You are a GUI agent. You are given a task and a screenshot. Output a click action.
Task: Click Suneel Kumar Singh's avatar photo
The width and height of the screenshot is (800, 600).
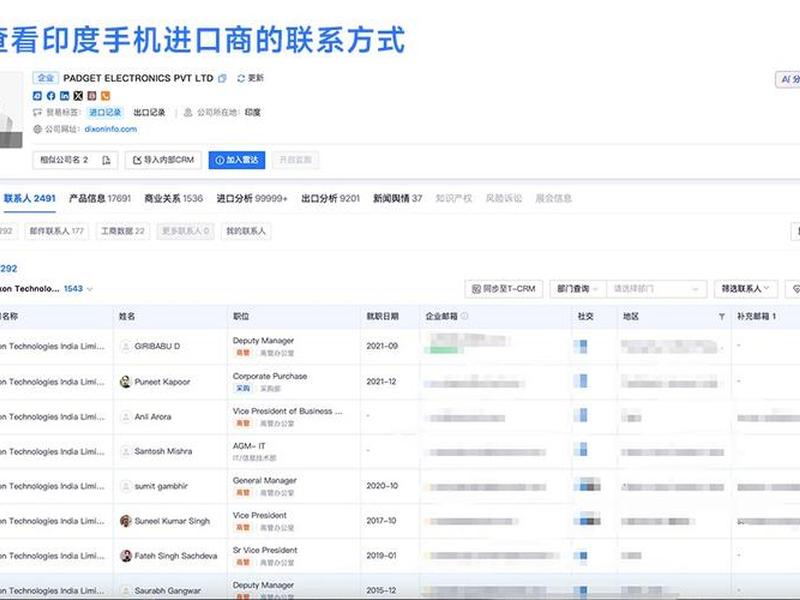(x=126, y=521)
